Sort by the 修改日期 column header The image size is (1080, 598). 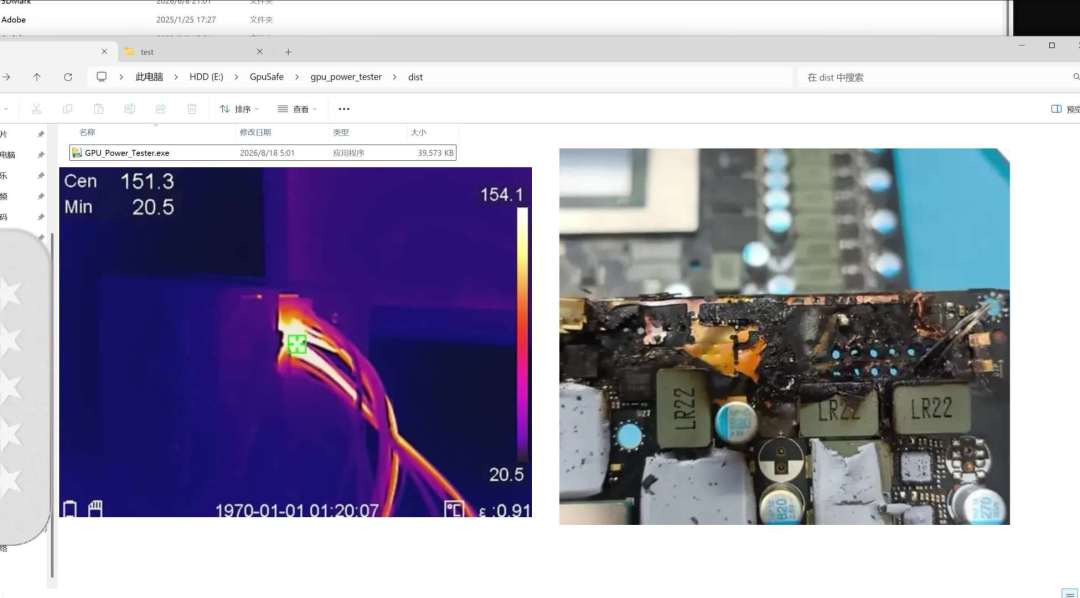click(256, 132)
